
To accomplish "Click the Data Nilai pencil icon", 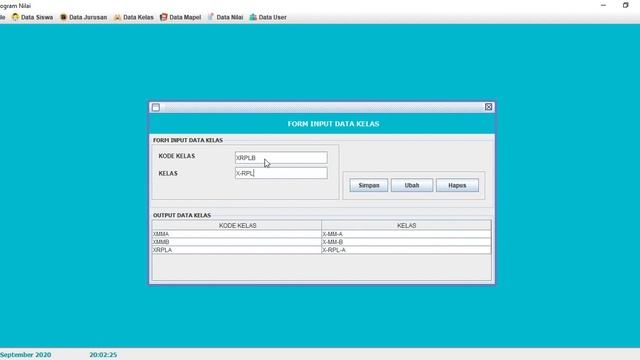I will tap(211, 17).
